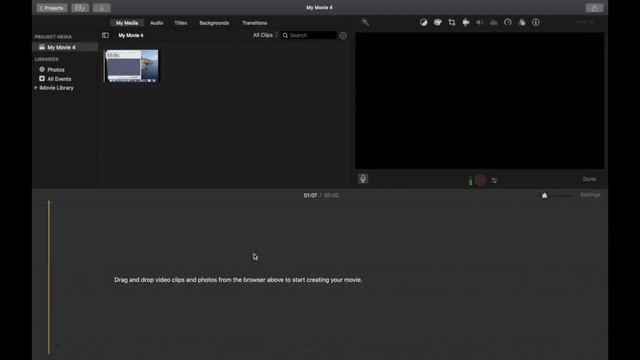Open Color Correction palette tool

tap(438, 22)
